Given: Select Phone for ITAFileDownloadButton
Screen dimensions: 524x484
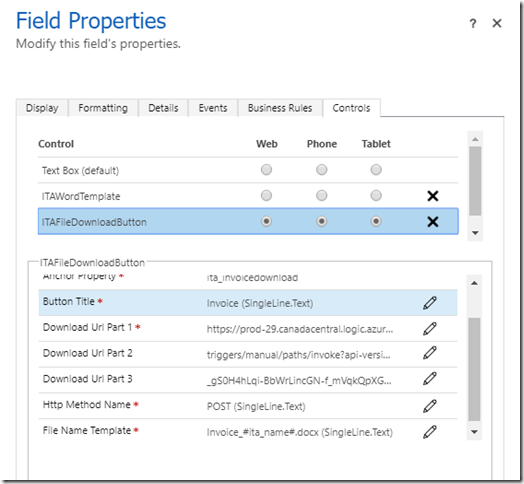Looking at the screenshot, I should (321, 221).
